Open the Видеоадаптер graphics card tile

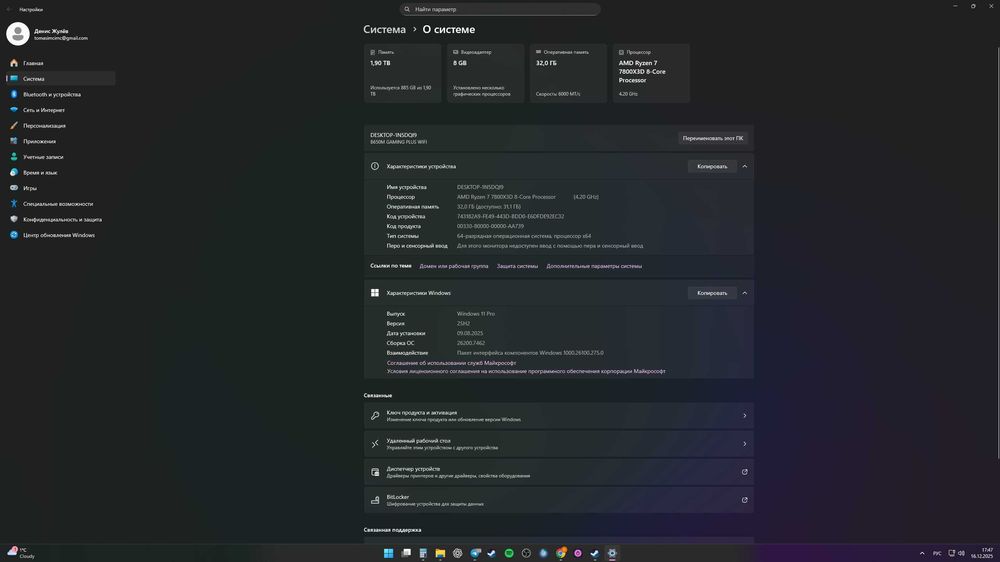[485, 73]
